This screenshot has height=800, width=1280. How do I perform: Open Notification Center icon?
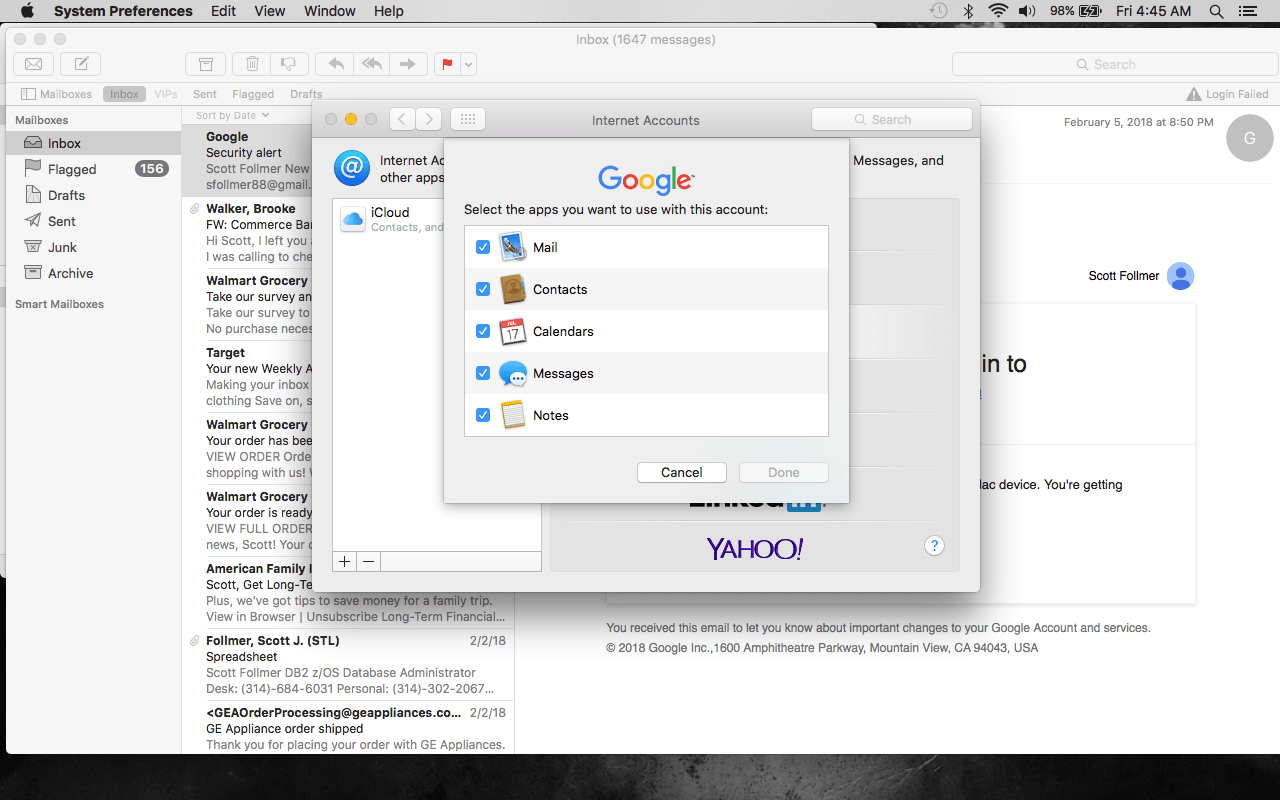pyautogui.click(x=1246, y=11)
